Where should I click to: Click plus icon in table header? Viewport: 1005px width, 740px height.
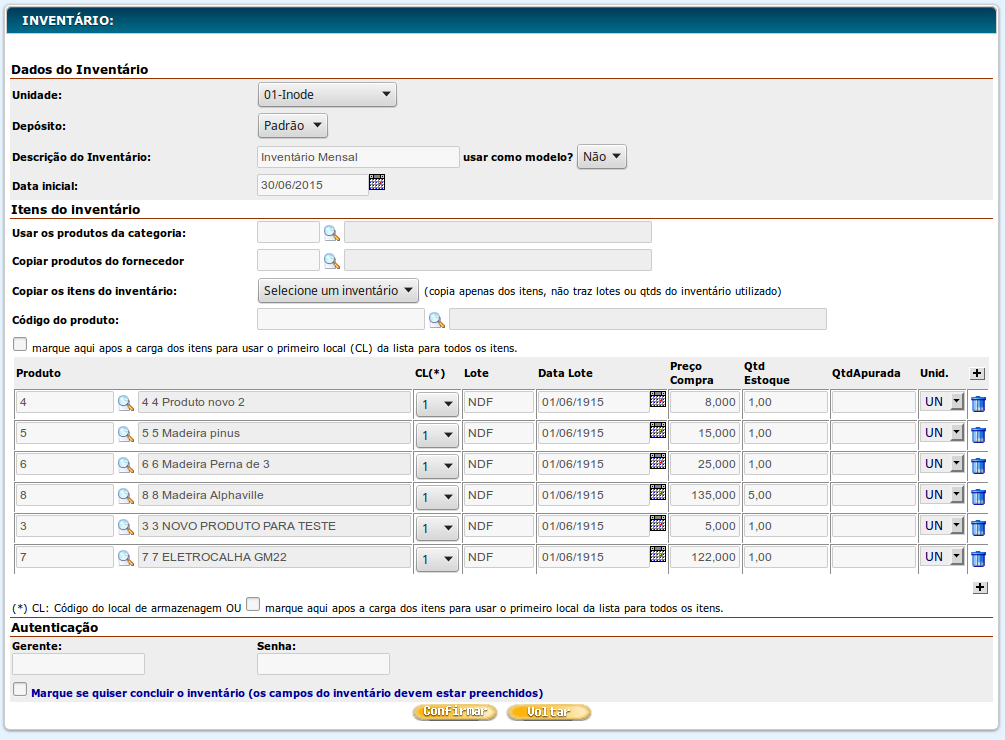pyautogui.click(x=978, y=373)
